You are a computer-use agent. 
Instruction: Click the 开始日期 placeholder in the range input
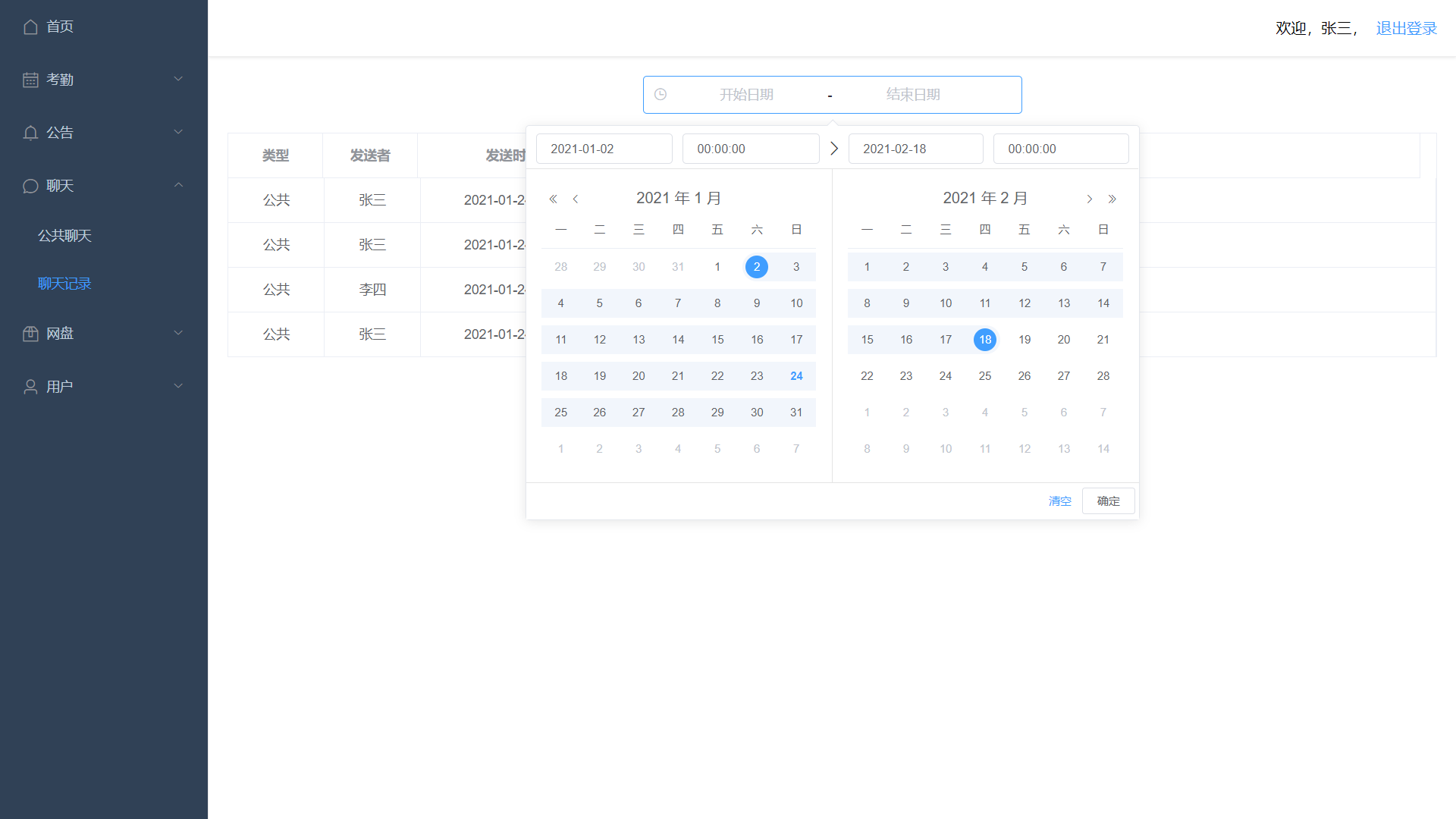(x=746, y=95)
